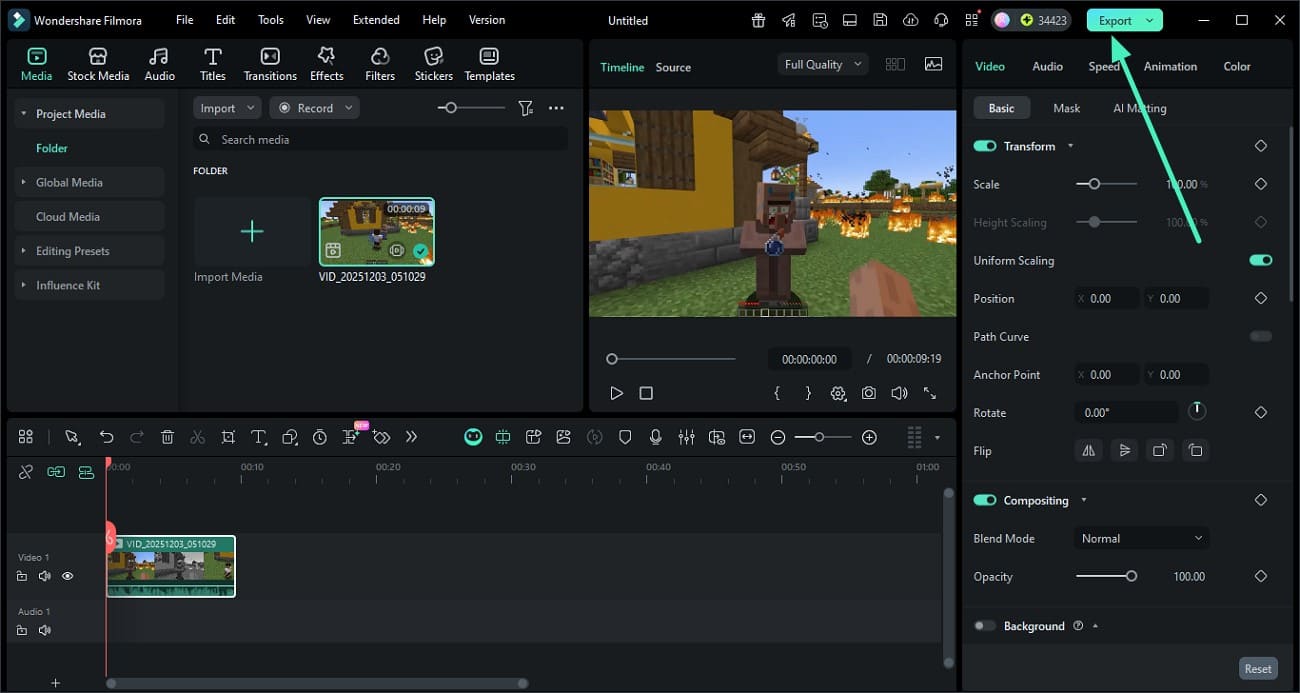Switch to the Source tab in the preview

pos(672,67)
